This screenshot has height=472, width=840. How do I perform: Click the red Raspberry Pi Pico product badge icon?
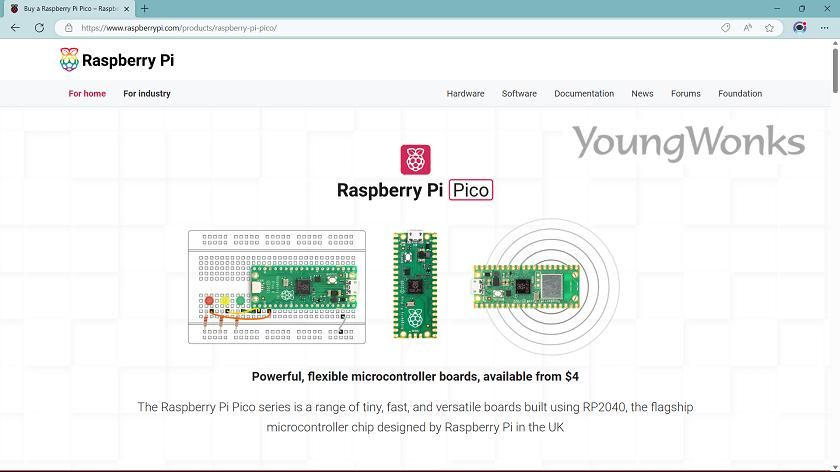pos(415,160)
